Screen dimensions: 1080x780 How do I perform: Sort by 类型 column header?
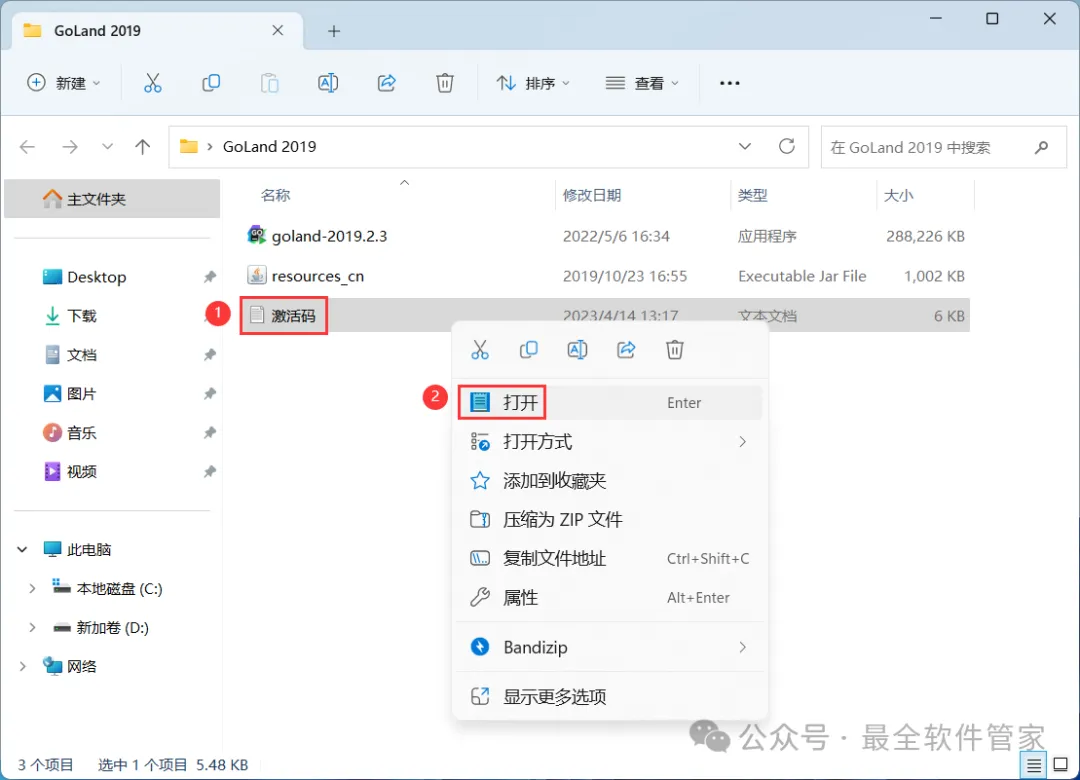click(x=752, y=195)
